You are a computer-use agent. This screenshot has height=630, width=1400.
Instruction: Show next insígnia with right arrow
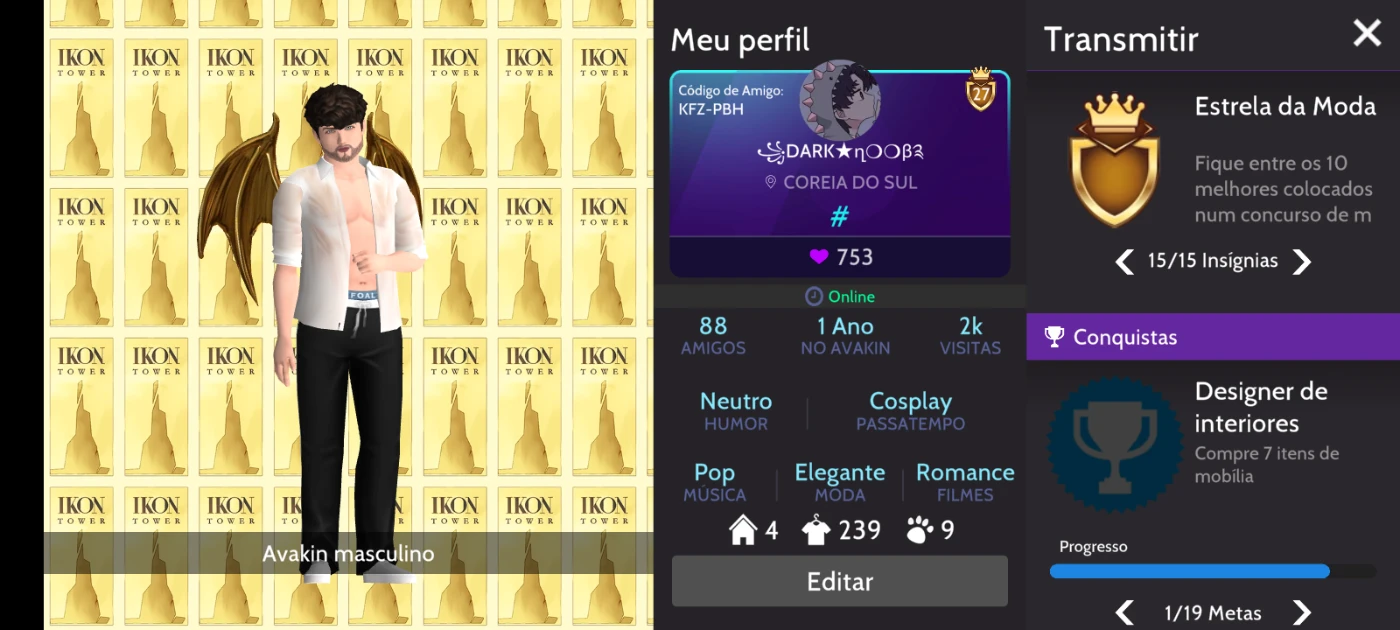tap(1301, 262)
